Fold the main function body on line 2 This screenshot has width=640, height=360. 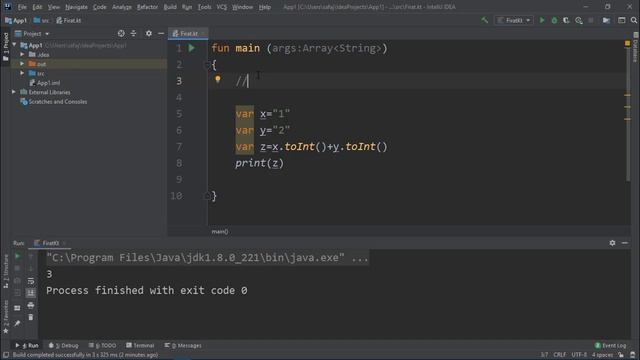tap(207, 64)
